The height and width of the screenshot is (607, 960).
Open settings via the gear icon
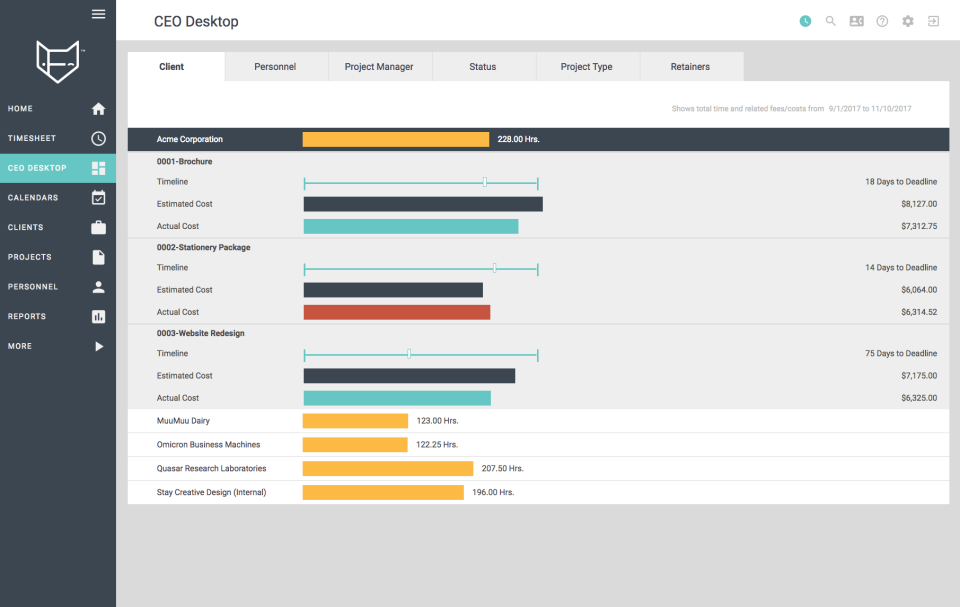(908, 21)
